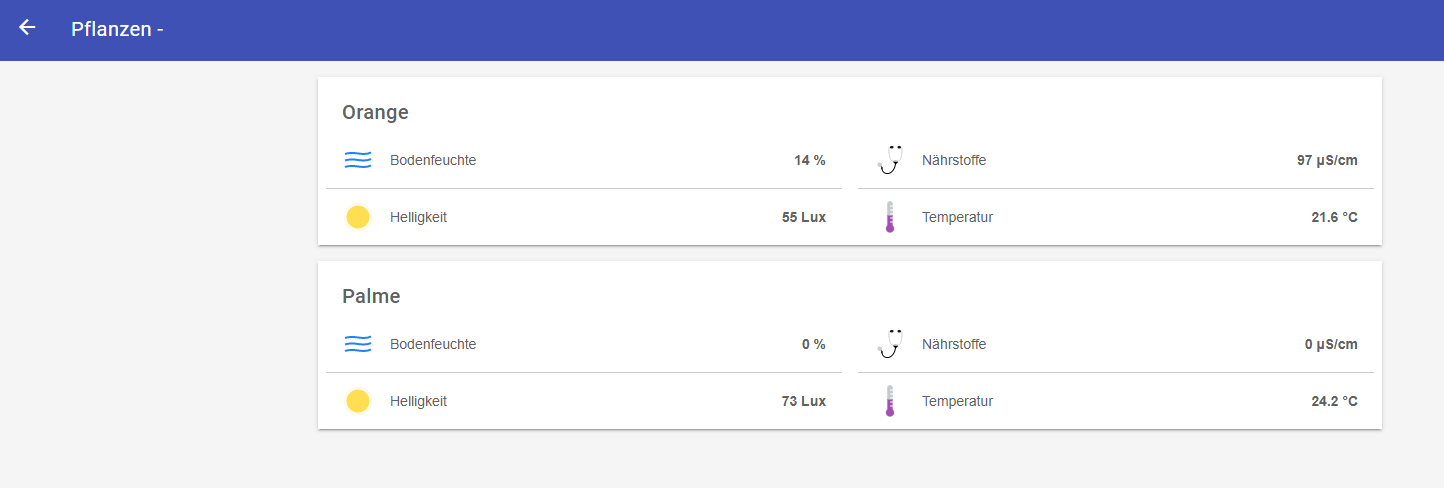The height and width of the screenshot is (488, 1444).
Task: Click the Orange nutrients stethoscope icon
Action: tap(890, 160)
